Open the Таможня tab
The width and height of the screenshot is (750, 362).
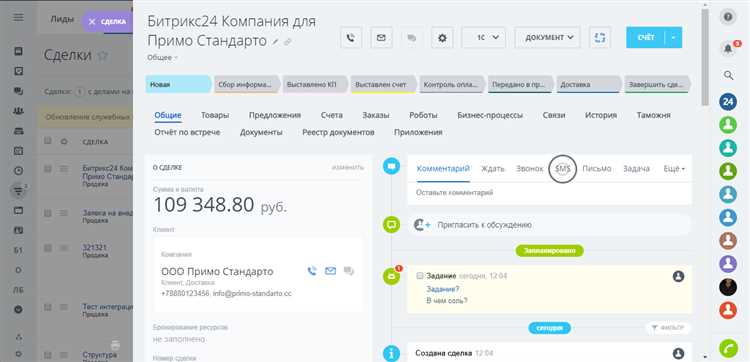(653, 115)
